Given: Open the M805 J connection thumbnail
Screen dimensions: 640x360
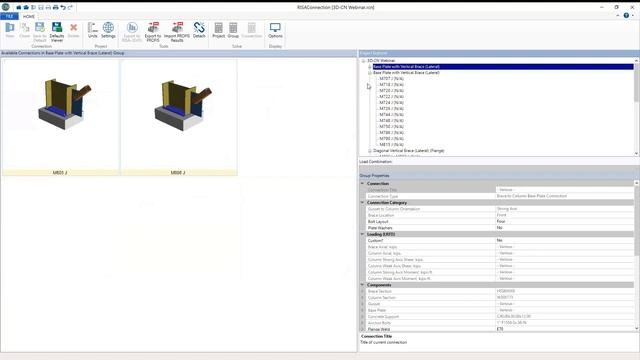Looking at the screenshot, I should pos(60,118).
